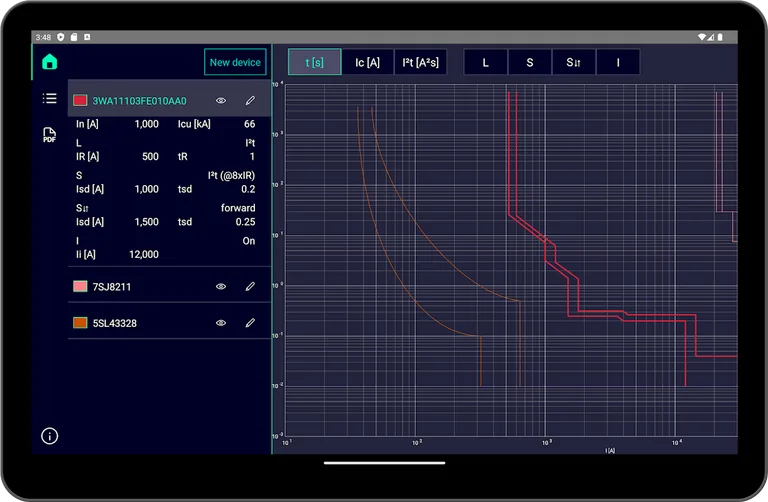Export the curves using the PDF icon

click(x=49, y=135)
